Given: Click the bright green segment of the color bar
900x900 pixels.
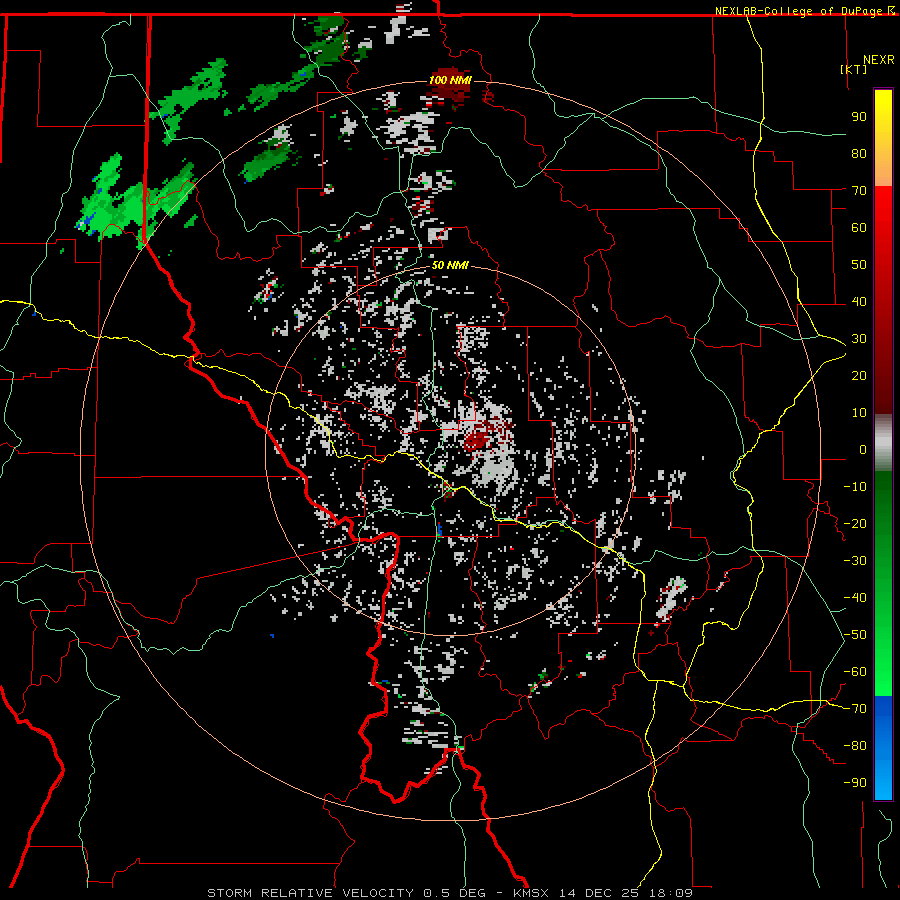Looking at the screenshot, I should coord(883,660).
